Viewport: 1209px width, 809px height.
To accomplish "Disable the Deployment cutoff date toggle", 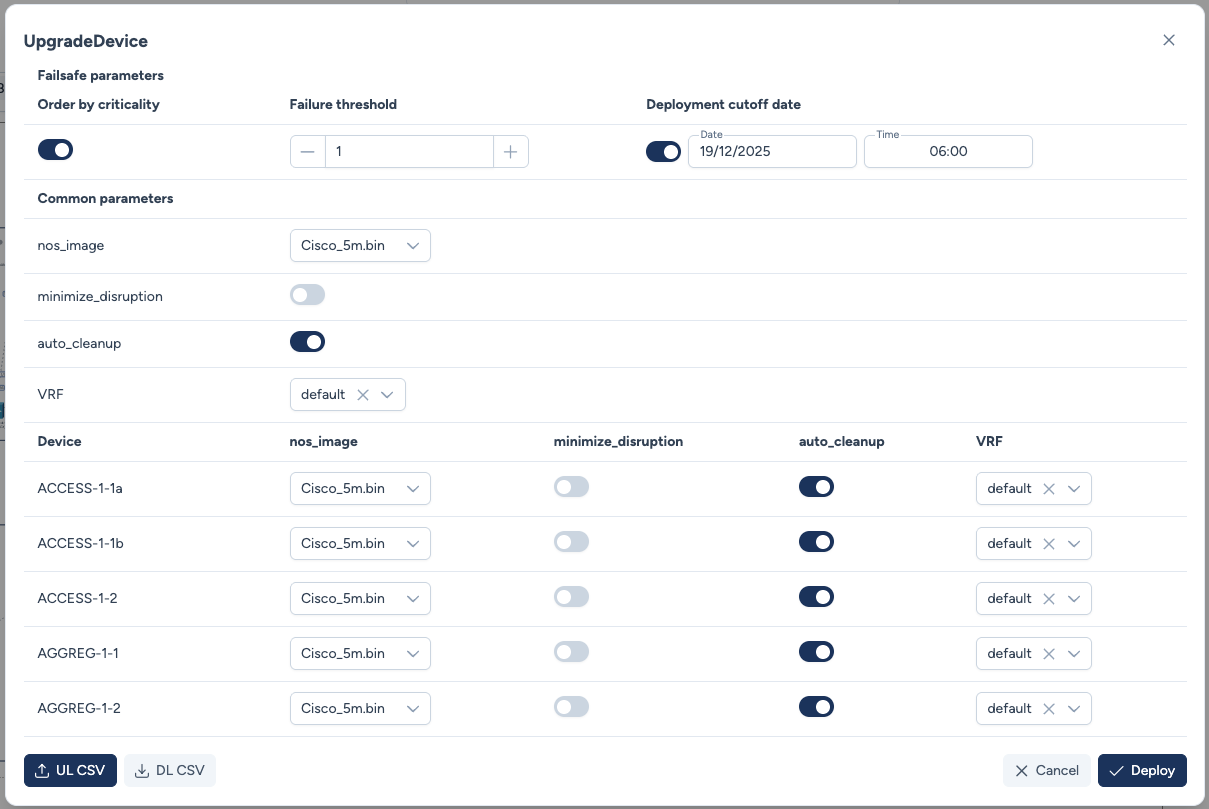I will tap(663, 152).
